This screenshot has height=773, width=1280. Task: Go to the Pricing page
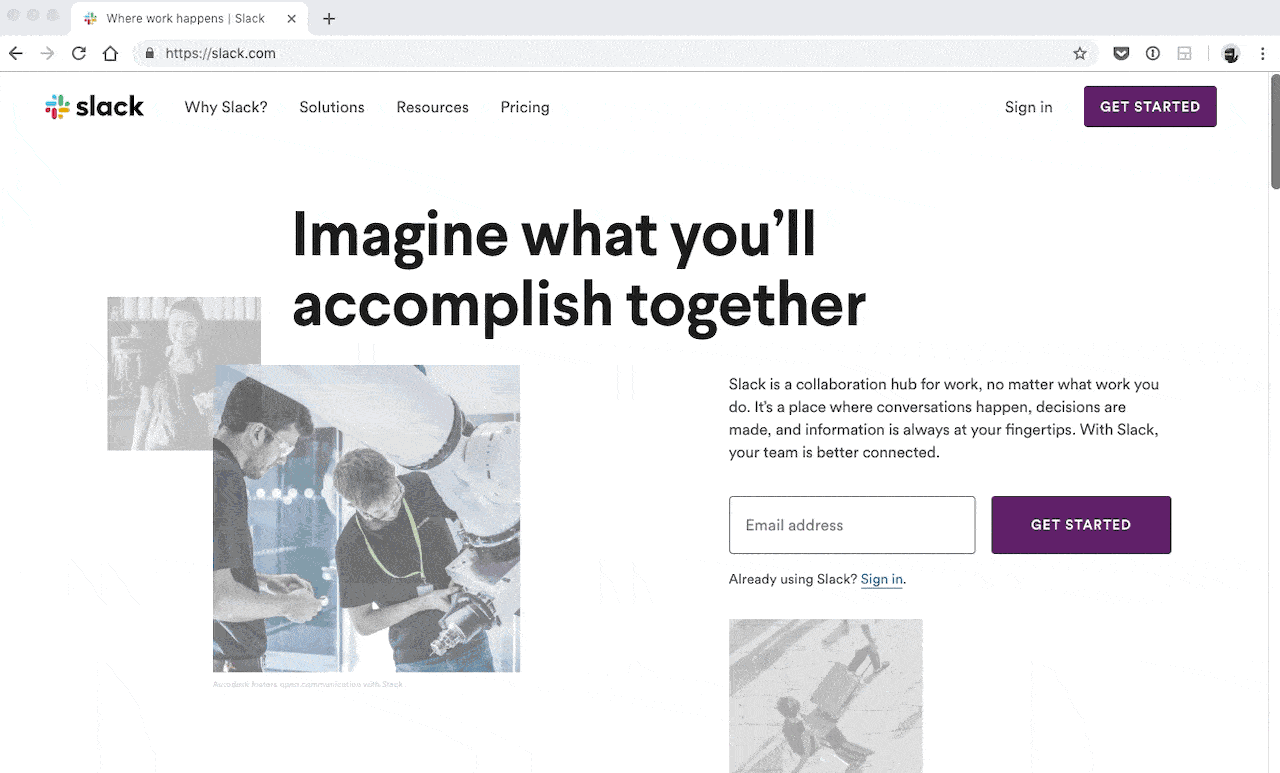pyautogui.click(x=525, y=107)
